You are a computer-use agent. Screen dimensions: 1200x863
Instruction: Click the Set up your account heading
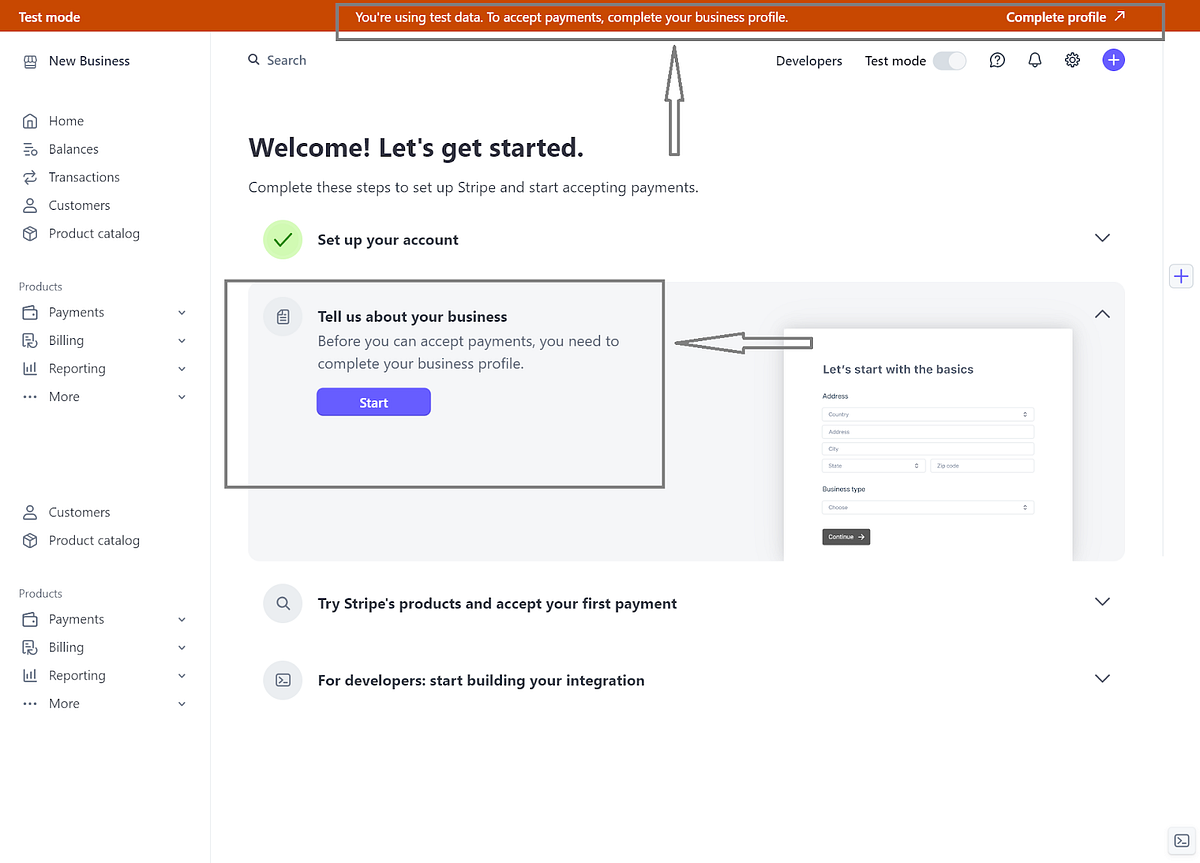pyautogui.click(x=388, y=240)
